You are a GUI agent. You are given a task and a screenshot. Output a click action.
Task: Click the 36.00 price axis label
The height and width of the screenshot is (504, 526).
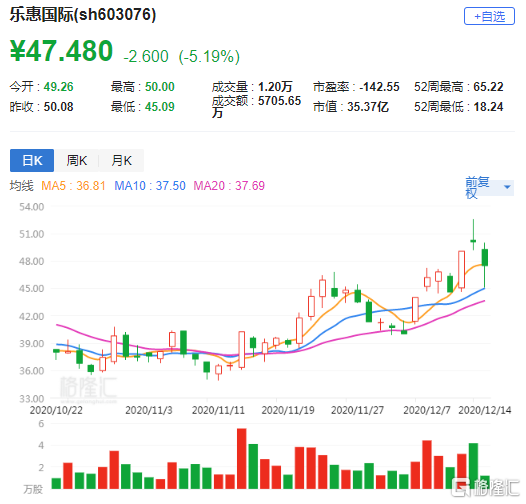32,370
